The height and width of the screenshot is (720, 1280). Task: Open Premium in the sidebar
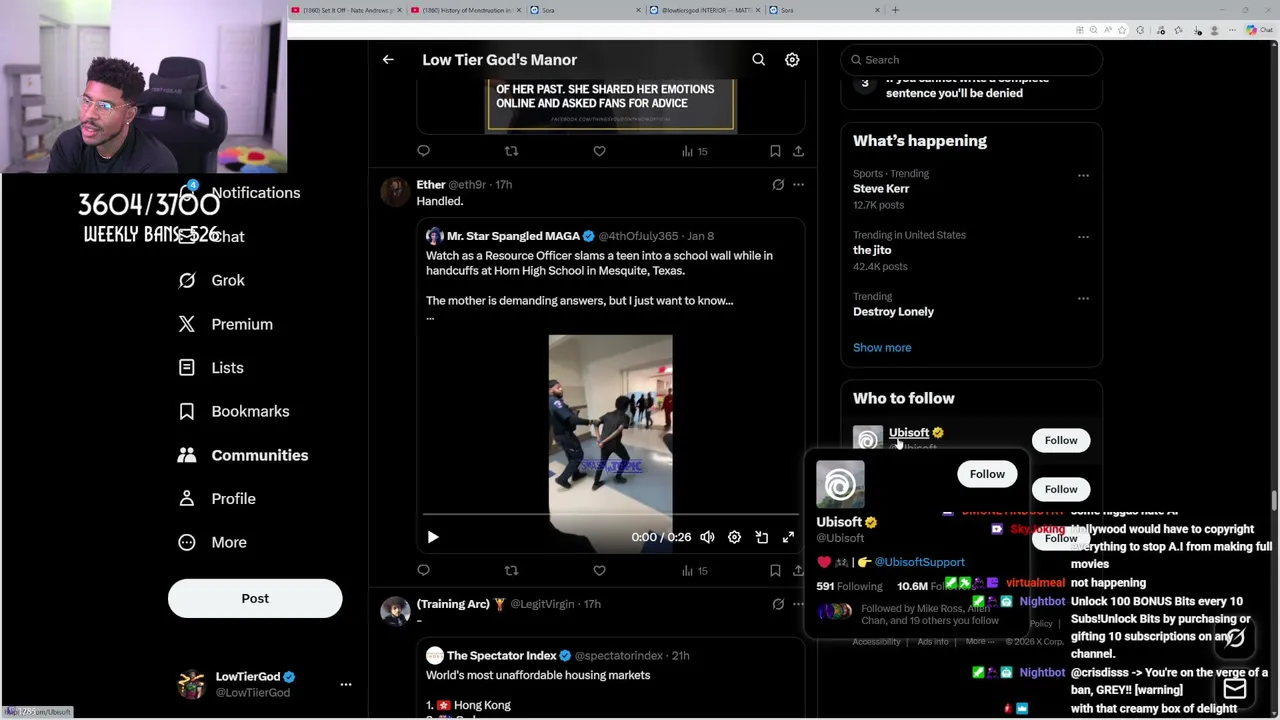point(225,324)
